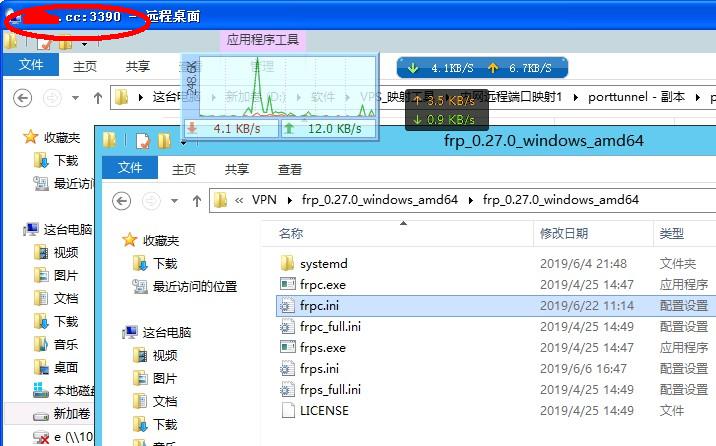Open 最近访问的位置 in front window sidebar
Image resolution: width=716 pixels, height=446 pixels.
(194, 286)
